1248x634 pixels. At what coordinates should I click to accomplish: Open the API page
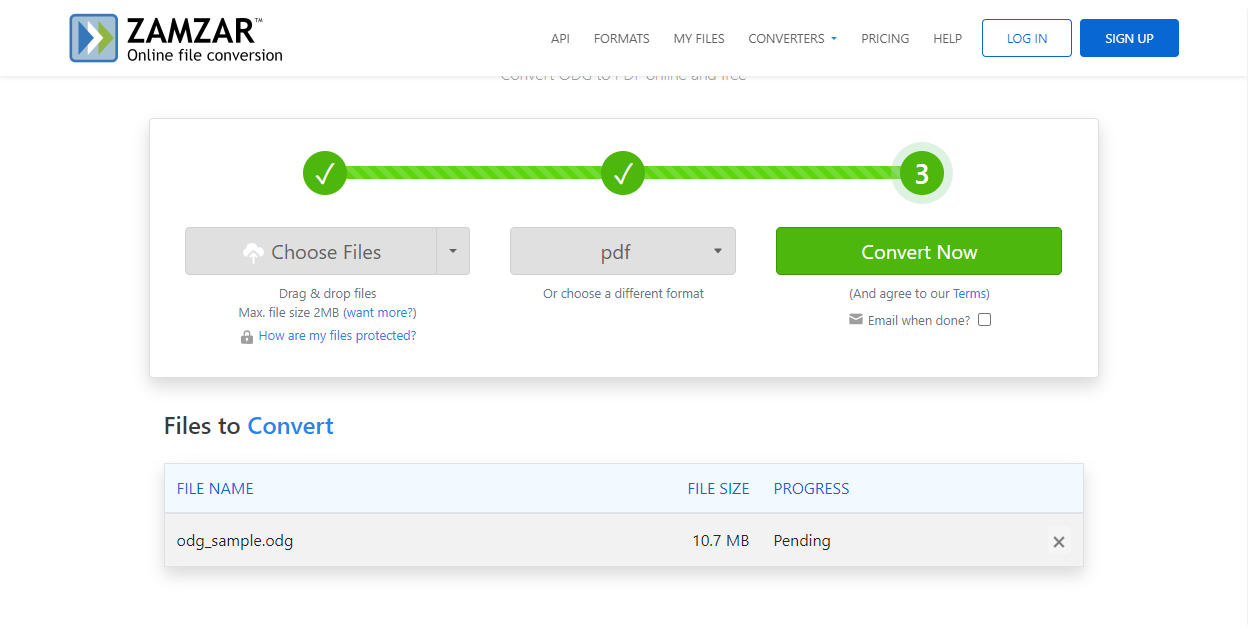point(560,38)
